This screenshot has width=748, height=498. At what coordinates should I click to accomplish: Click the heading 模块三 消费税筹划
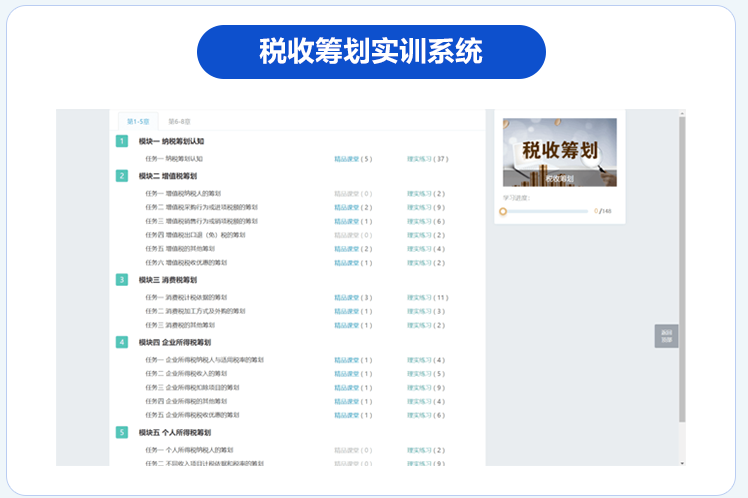click(x=168, y=280)
